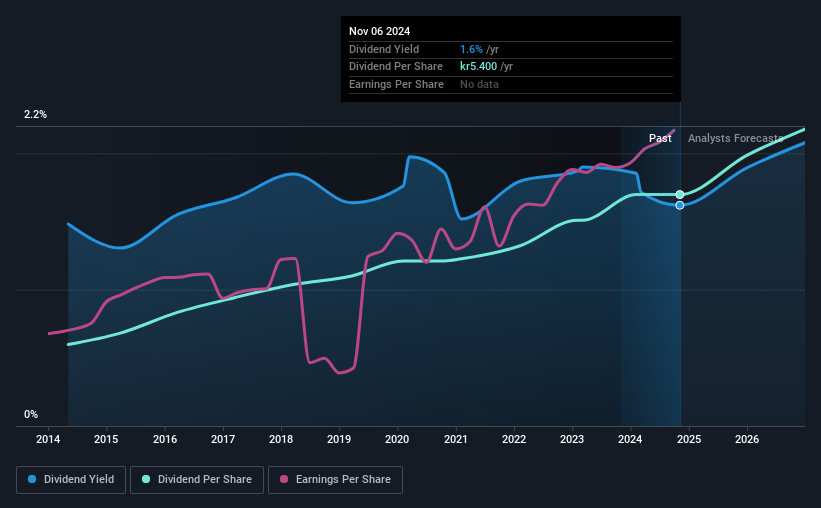The image size is (821, 508).
Task: Toggle the Dividend Per Share legend button
Action: 197,480
